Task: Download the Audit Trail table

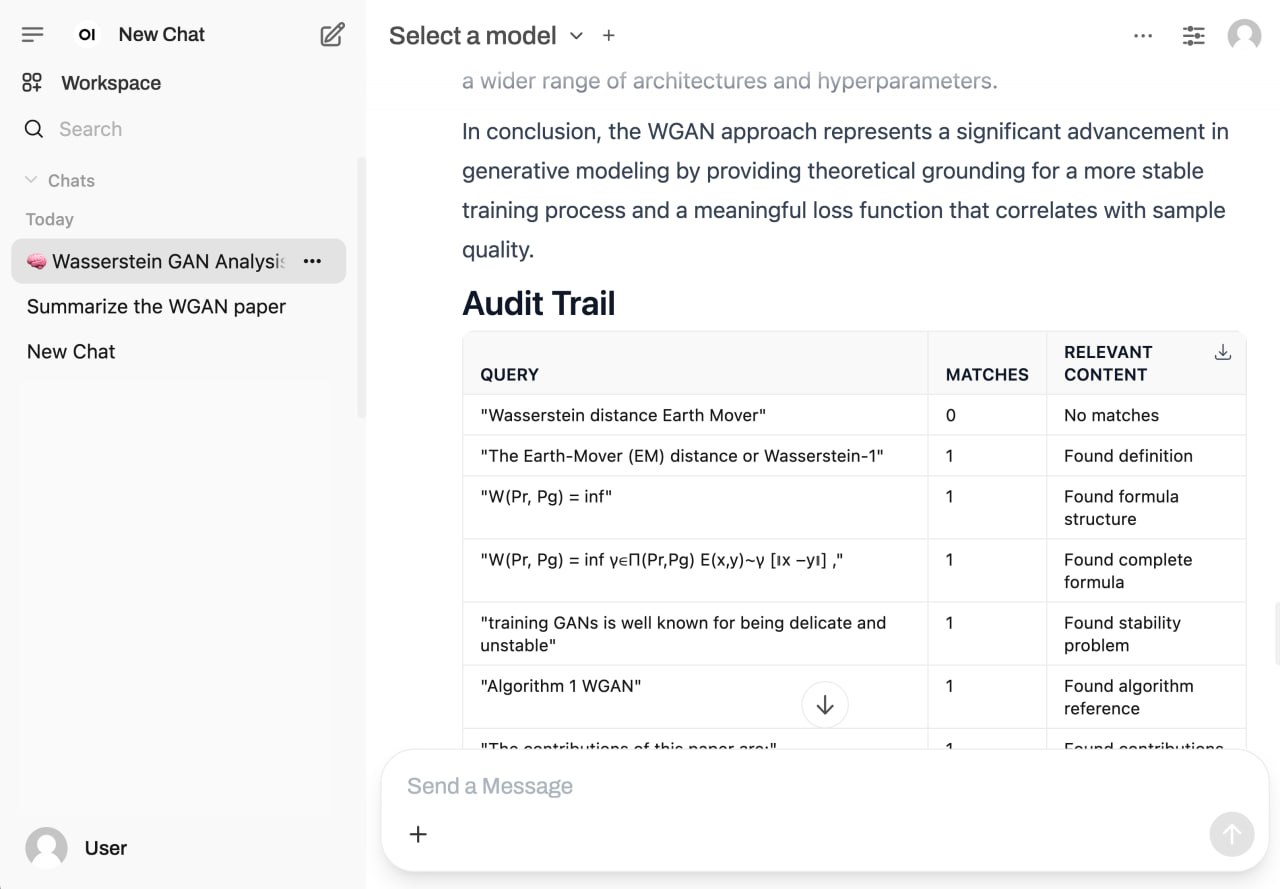Action: 1222,352
